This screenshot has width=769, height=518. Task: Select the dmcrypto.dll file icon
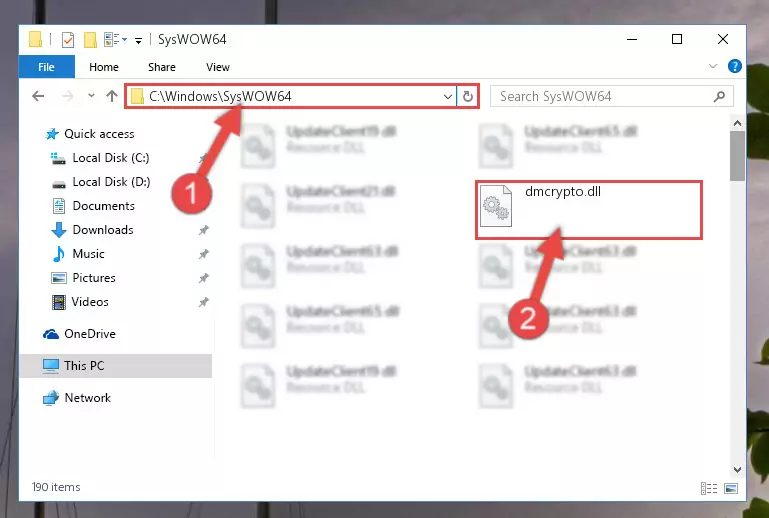(x=496, y=206)
